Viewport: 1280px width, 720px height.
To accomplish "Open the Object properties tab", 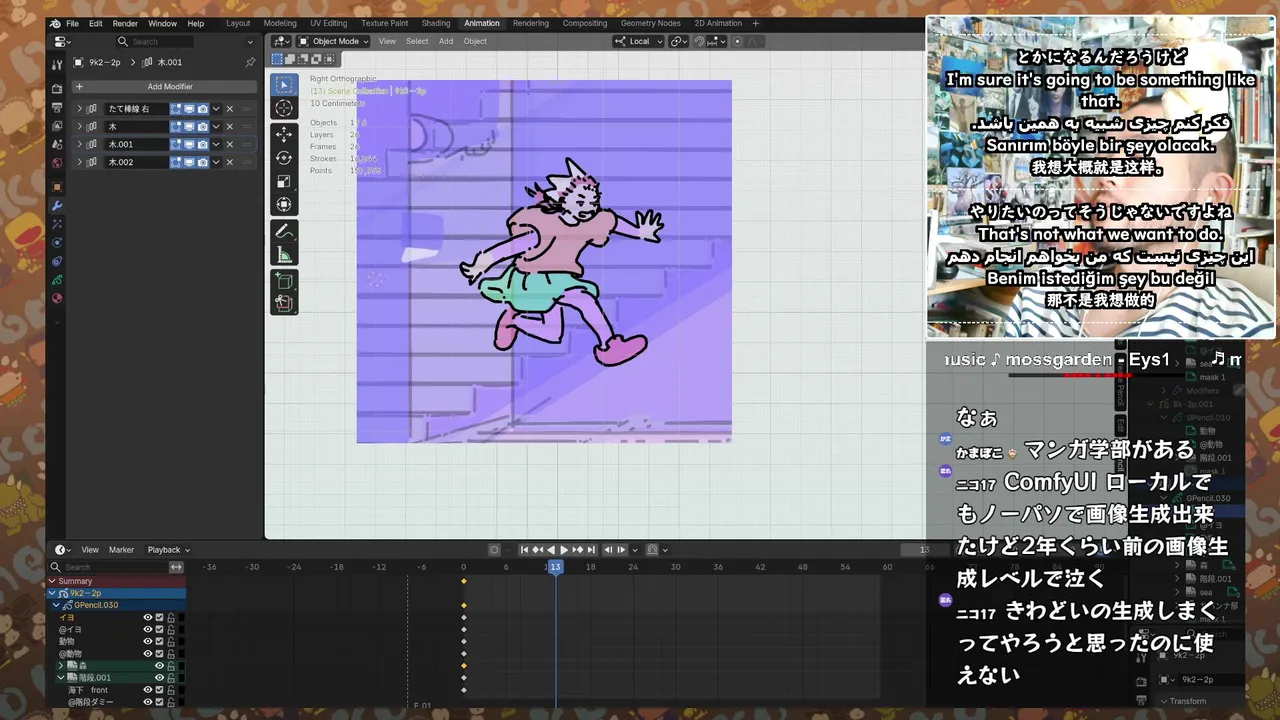I will pos(57,187).
